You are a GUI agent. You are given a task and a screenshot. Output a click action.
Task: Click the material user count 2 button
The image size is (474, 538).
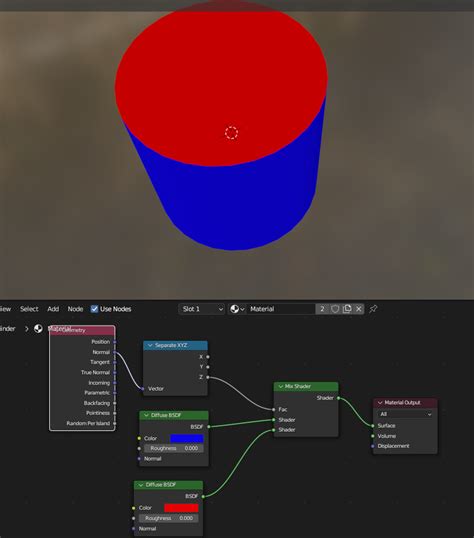tap(322, 309)
